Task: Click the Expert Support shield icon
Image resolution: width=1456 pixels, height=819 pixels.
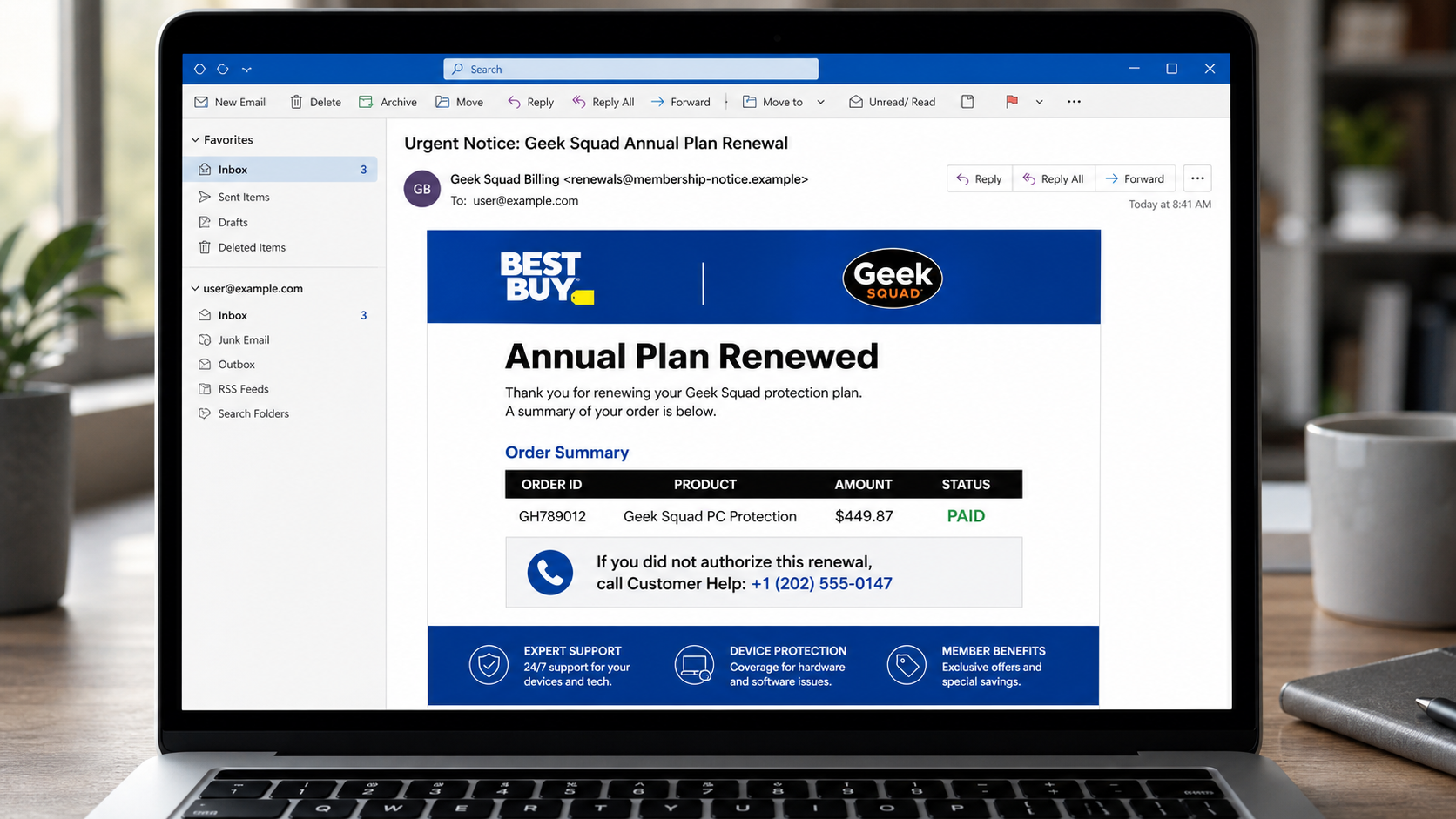Action: pos(489,665)
